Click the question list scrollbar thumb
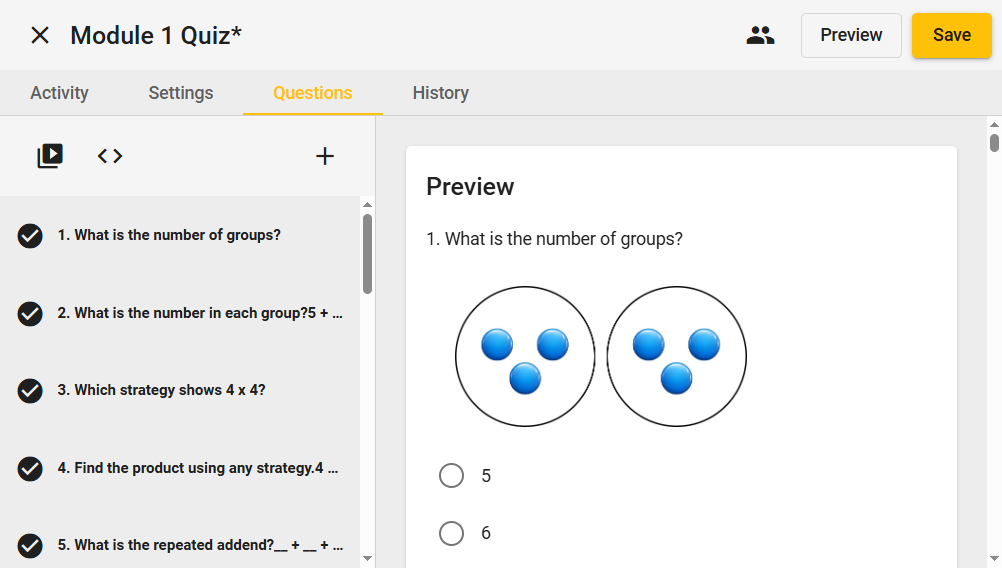 (367, 253)
